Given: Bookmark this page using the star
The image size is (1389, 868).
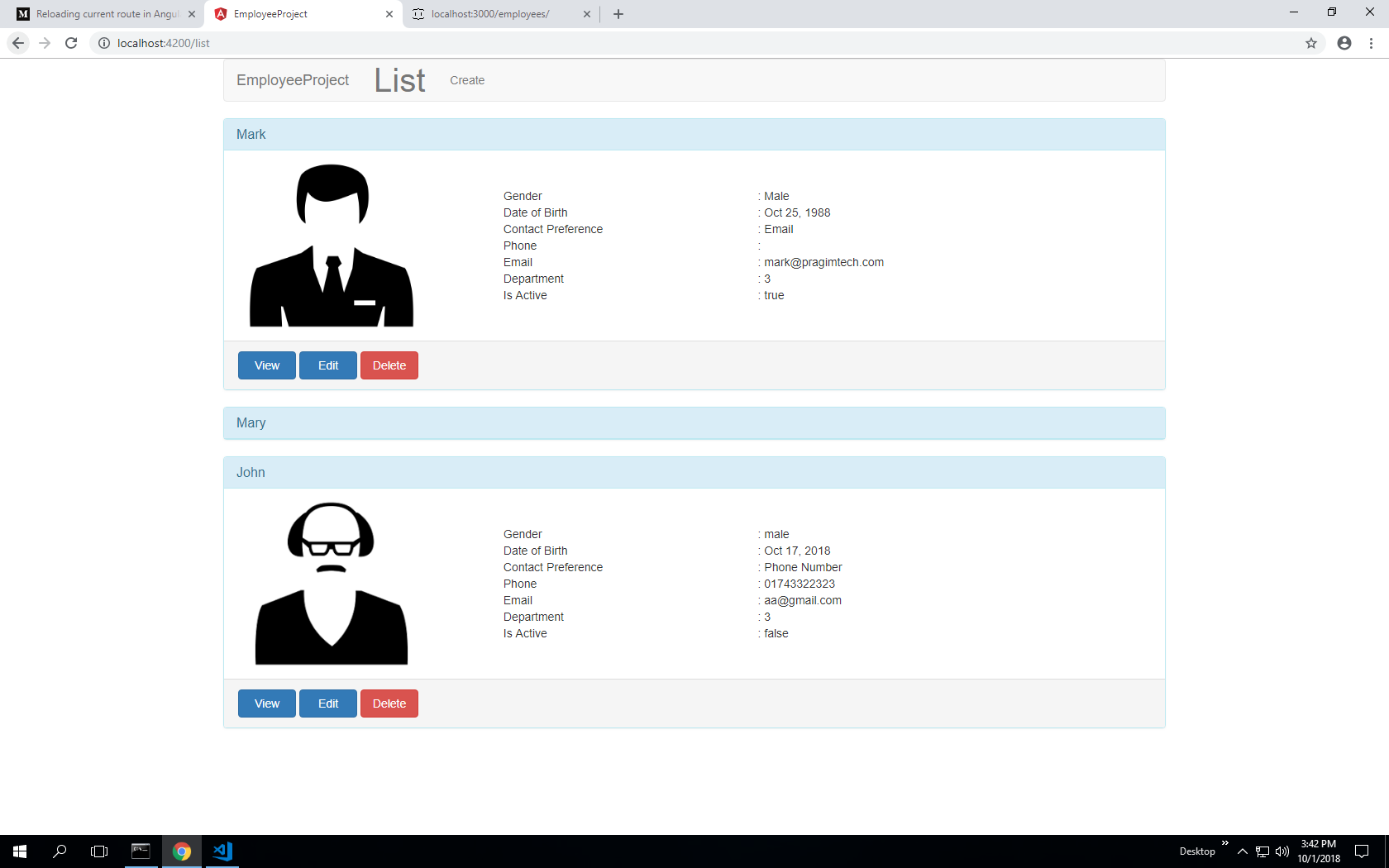Looking at the screenshot, I should click(1310, 43).
